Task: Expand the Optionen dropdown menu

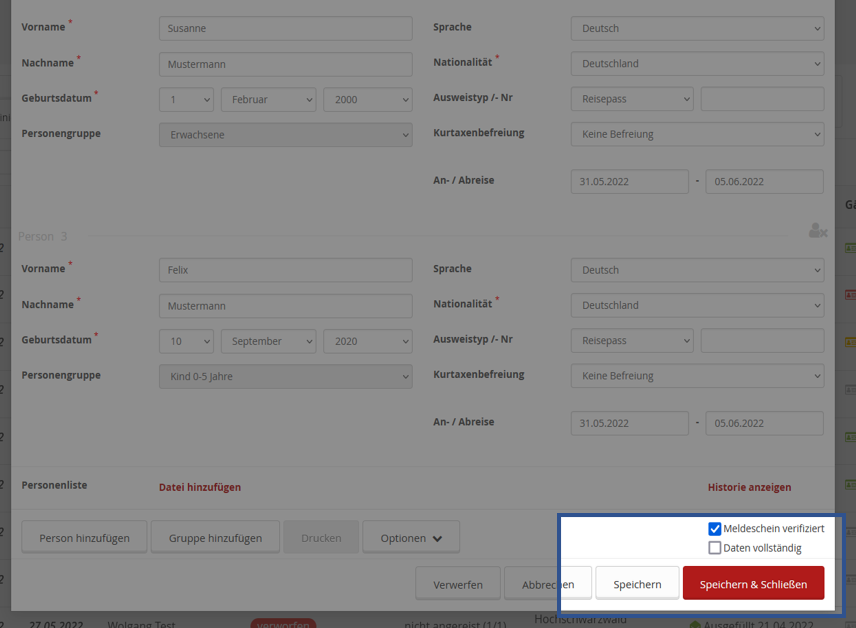Action: coord(411,537)
